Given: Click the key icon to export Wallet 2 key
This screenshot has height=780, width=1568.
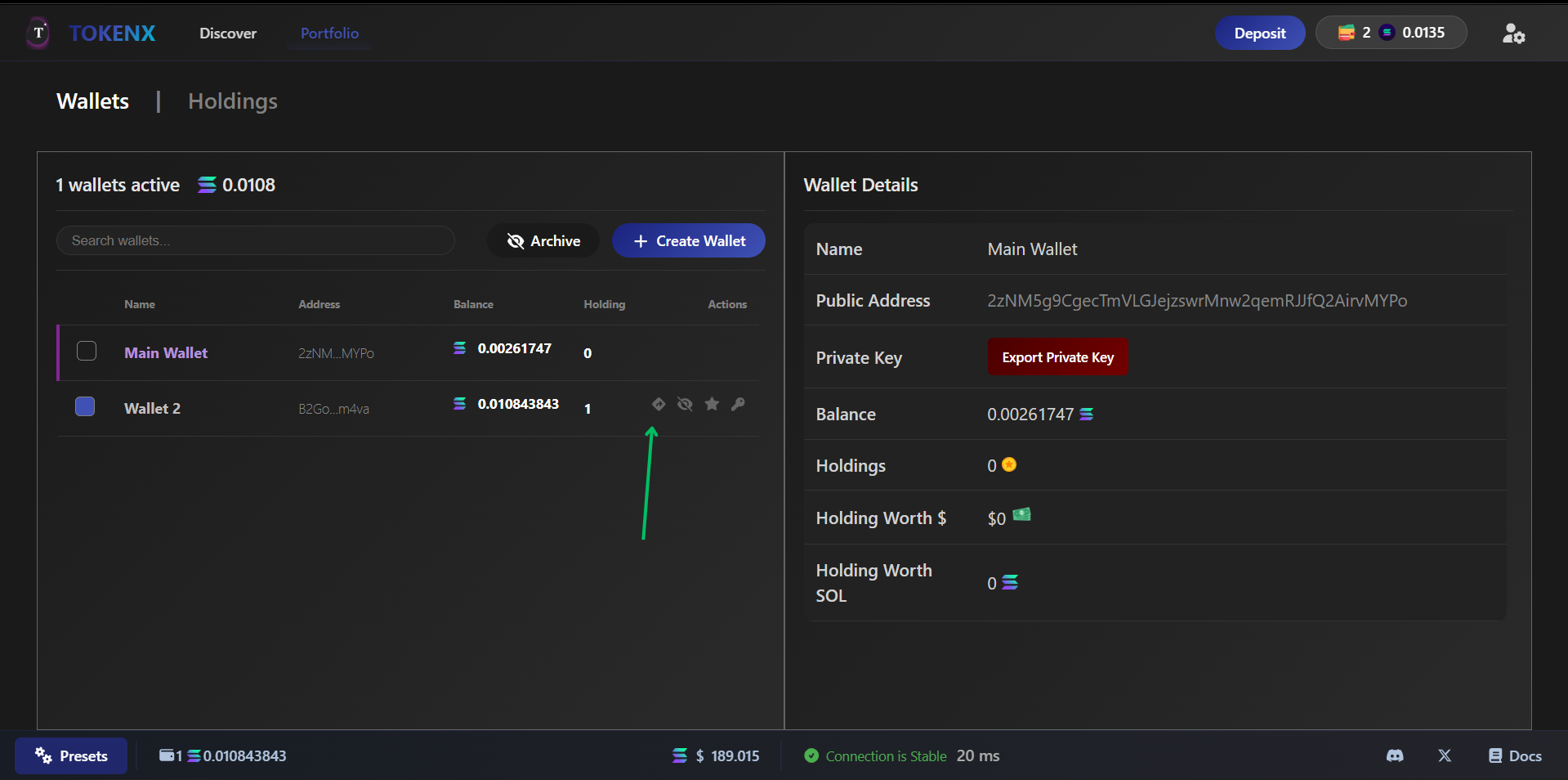Looking at the screenshot, I should [738, 404].
